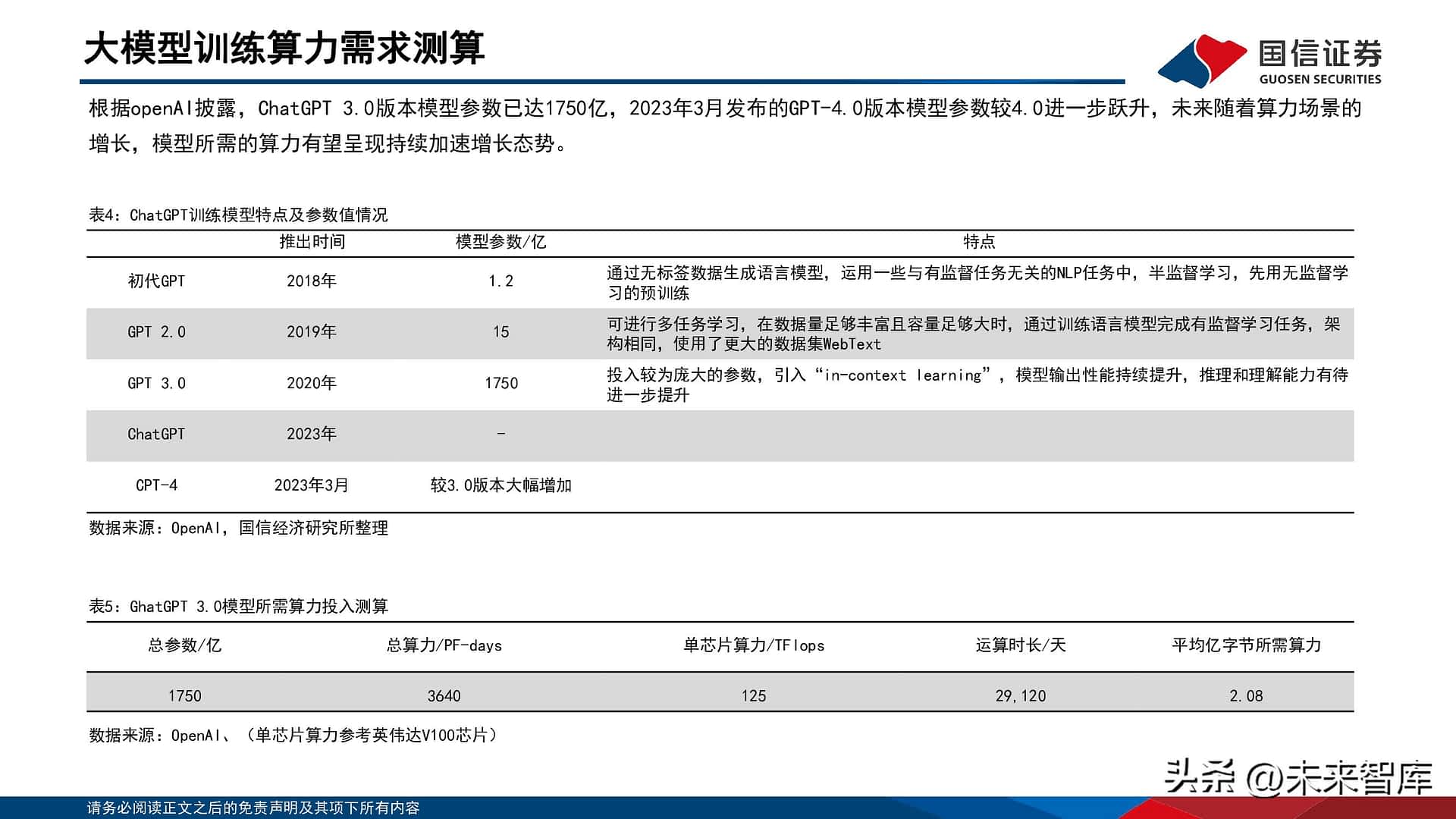Click the GPT 2.0 WebText description

point(974,334)
